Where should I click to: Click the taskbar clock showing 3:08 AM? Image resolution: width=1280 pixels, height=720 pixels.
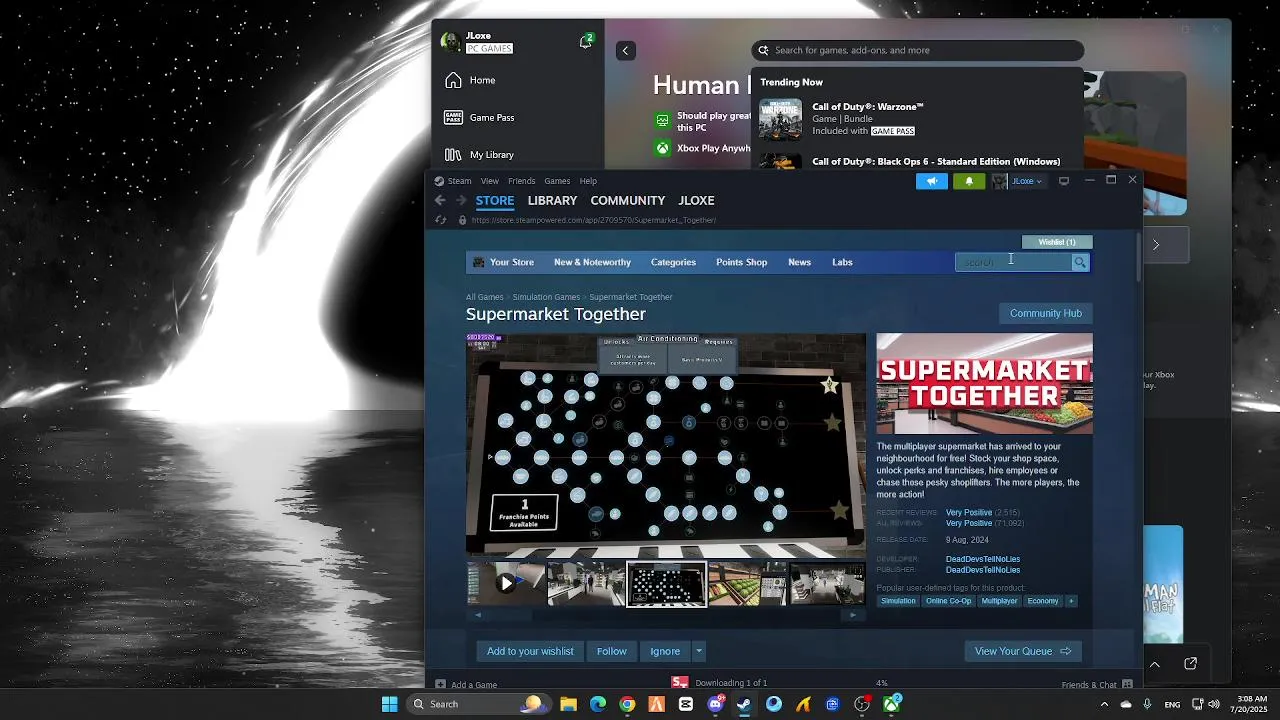tap(1249, 704)
